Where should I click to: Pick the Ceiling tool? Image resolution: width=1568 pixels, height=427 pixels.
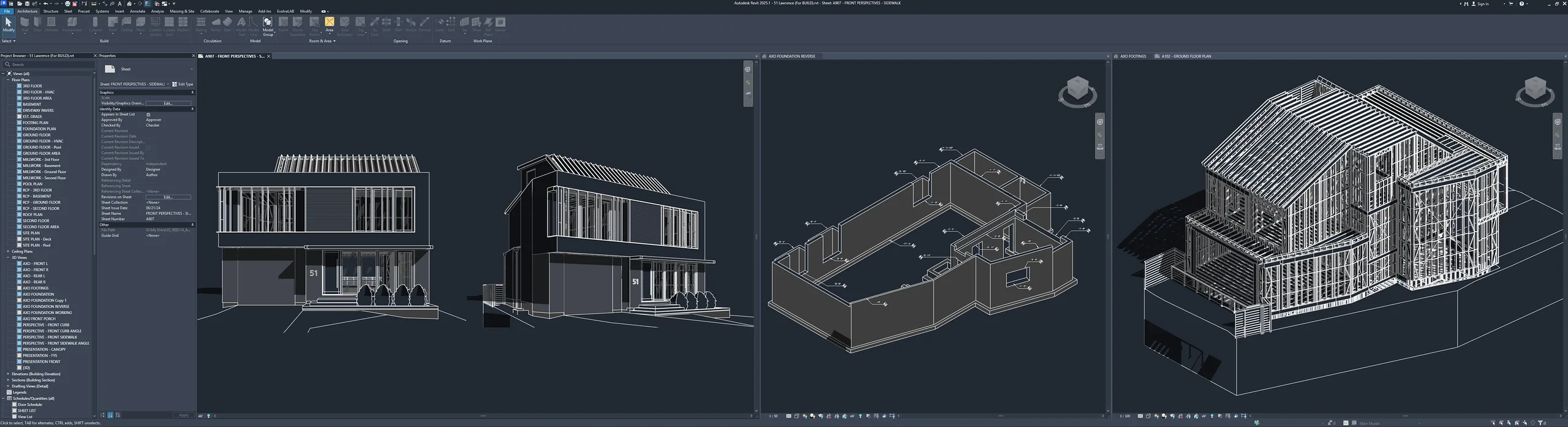click(126, 25)
